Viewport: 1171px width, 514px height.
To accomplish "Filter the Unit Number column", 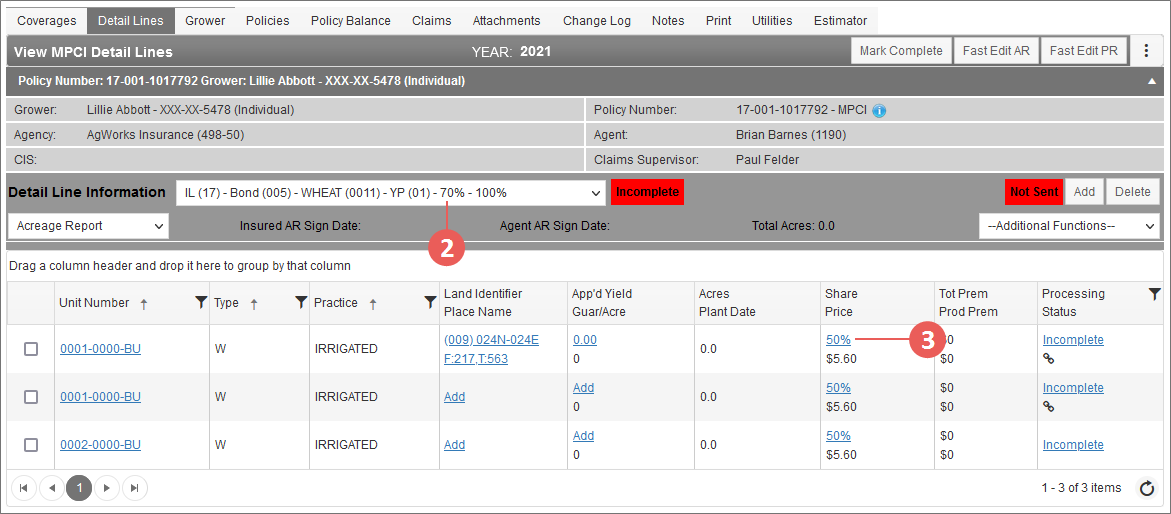I will [x=200, y=303].
